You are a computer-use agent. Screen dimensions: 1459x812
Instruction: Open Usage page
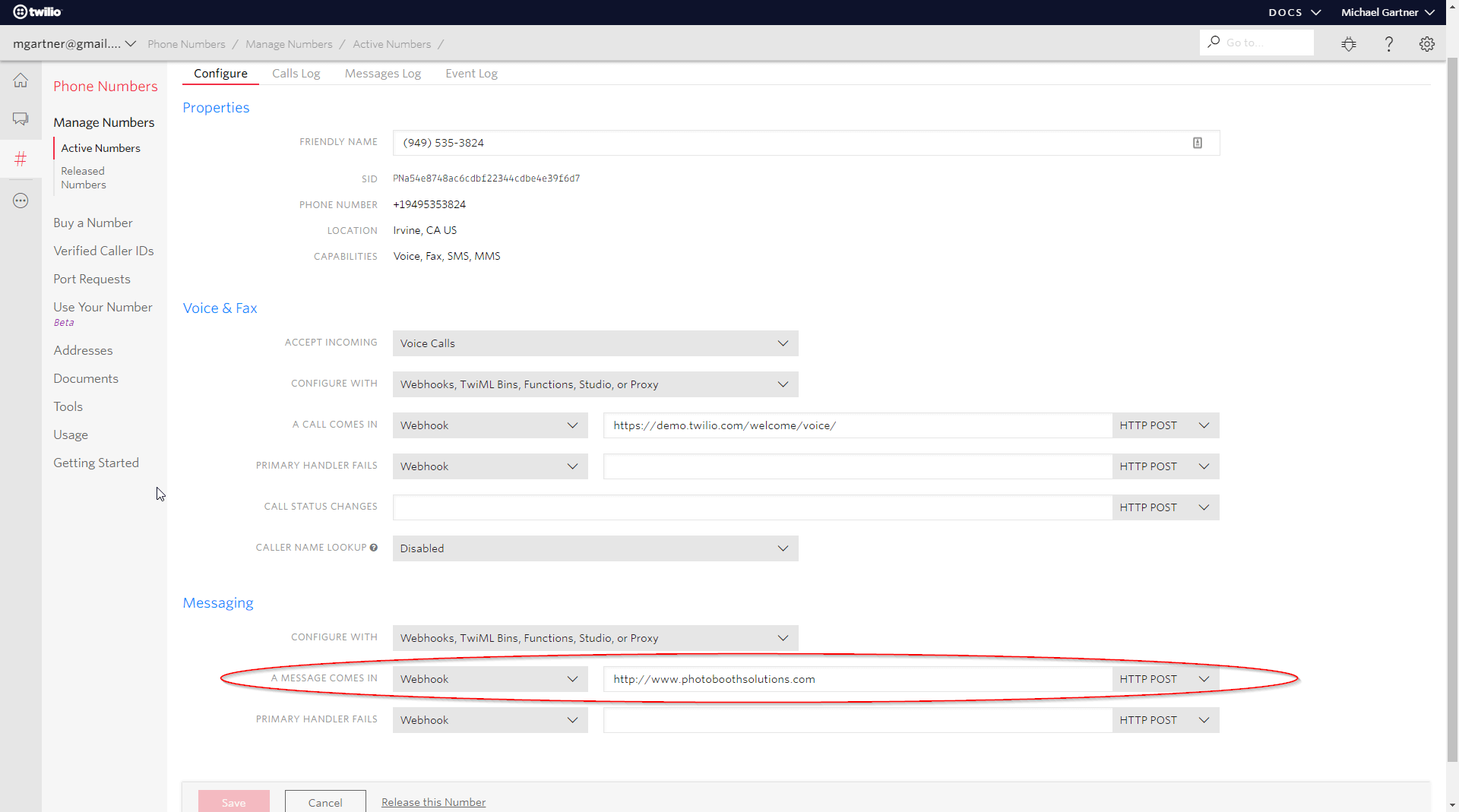pyautogui.click(x=71, y=434)
